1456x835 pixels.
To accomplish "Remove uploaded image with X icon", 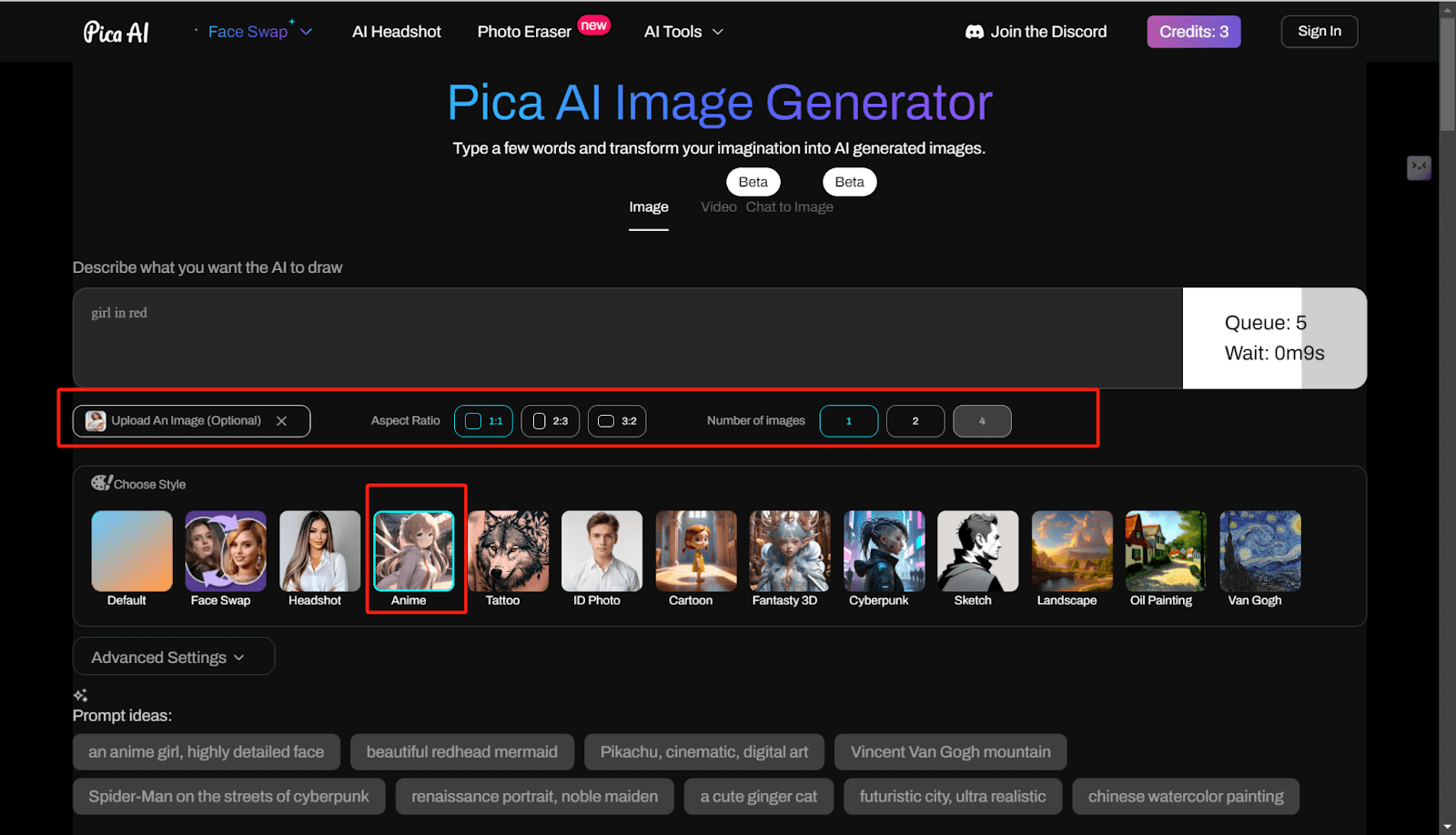I will click(x=282, y=421).
